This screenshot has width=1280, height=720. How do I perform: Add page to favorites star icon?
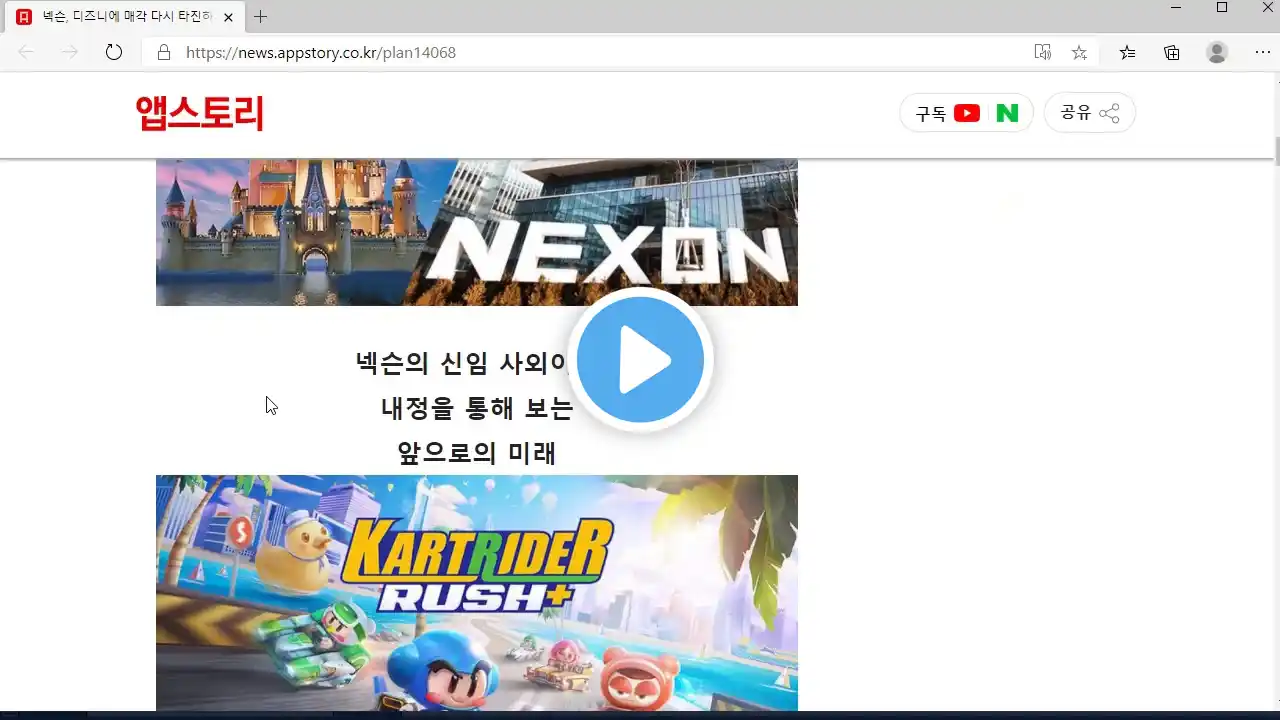[1079, 52]
